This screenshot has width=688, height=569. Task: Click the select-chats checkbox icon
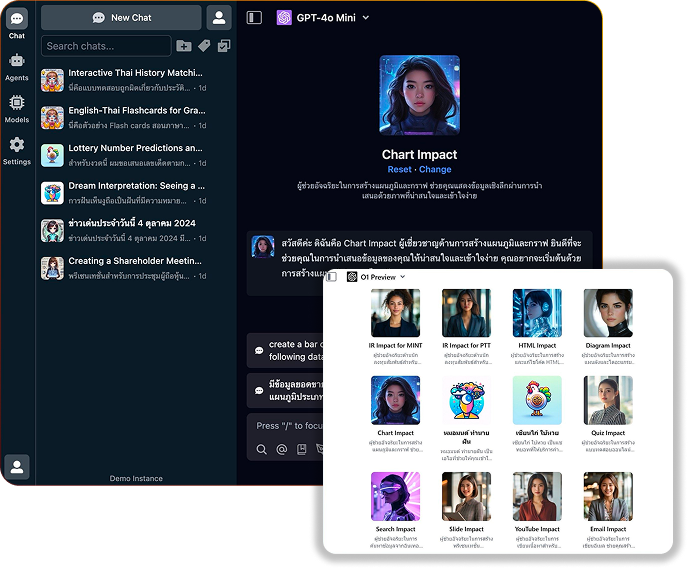224,46
